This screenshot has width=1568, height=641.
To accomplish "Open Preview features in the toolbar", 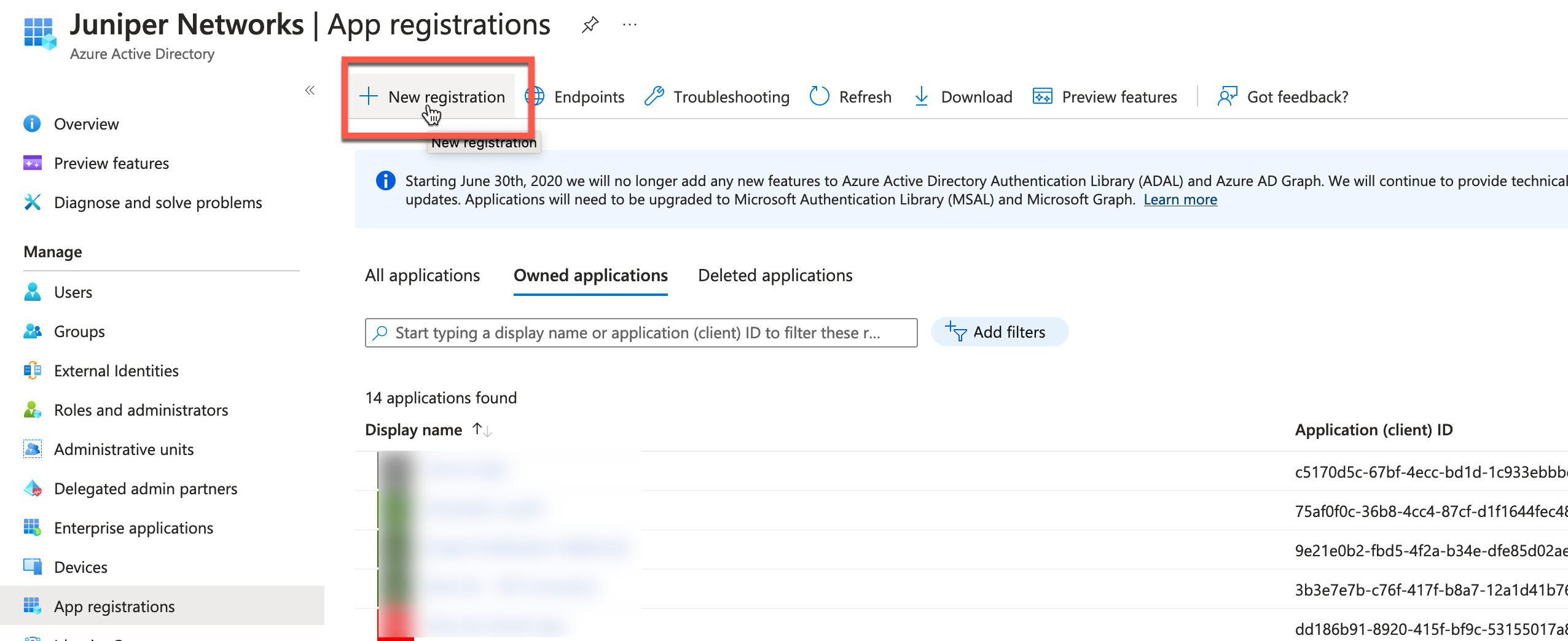I will pos(1105,96).
